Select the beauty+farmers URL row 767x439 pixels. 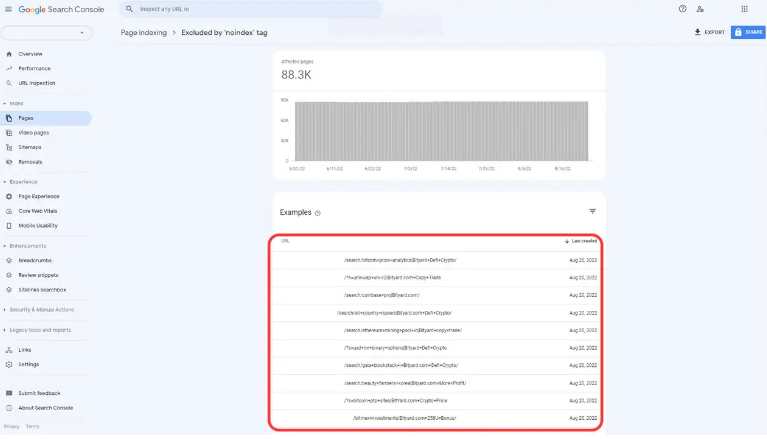tap(436, 383)
